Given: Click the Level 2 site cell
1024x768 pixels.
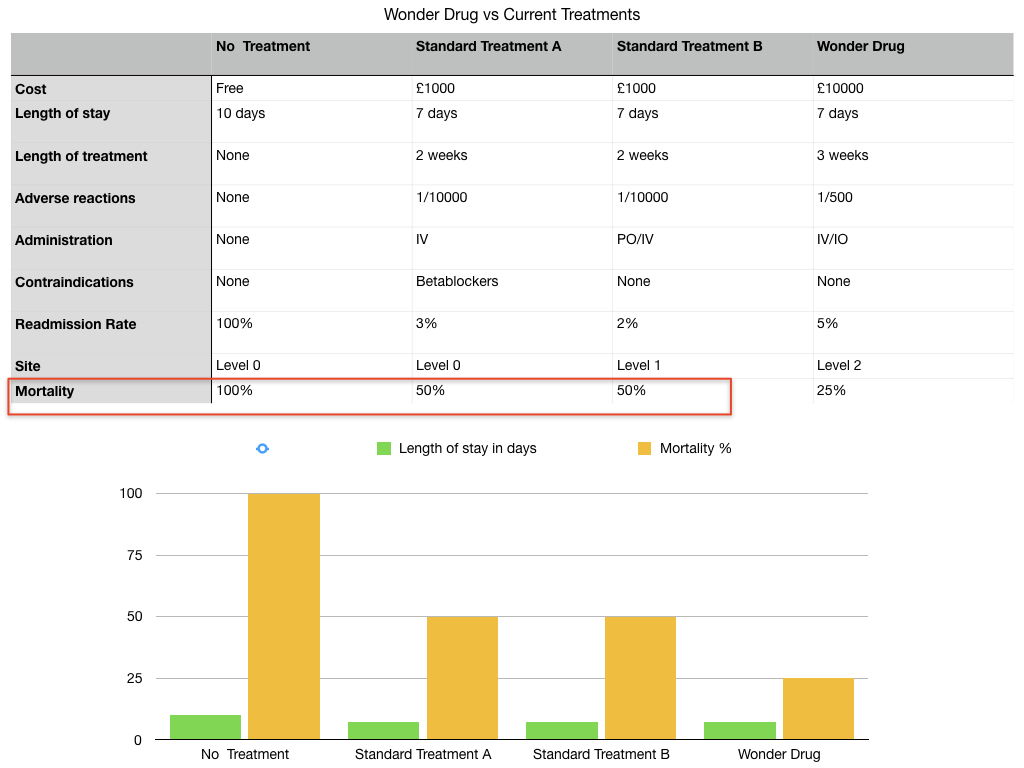Looking at the screenshot, I should point(913,366).
